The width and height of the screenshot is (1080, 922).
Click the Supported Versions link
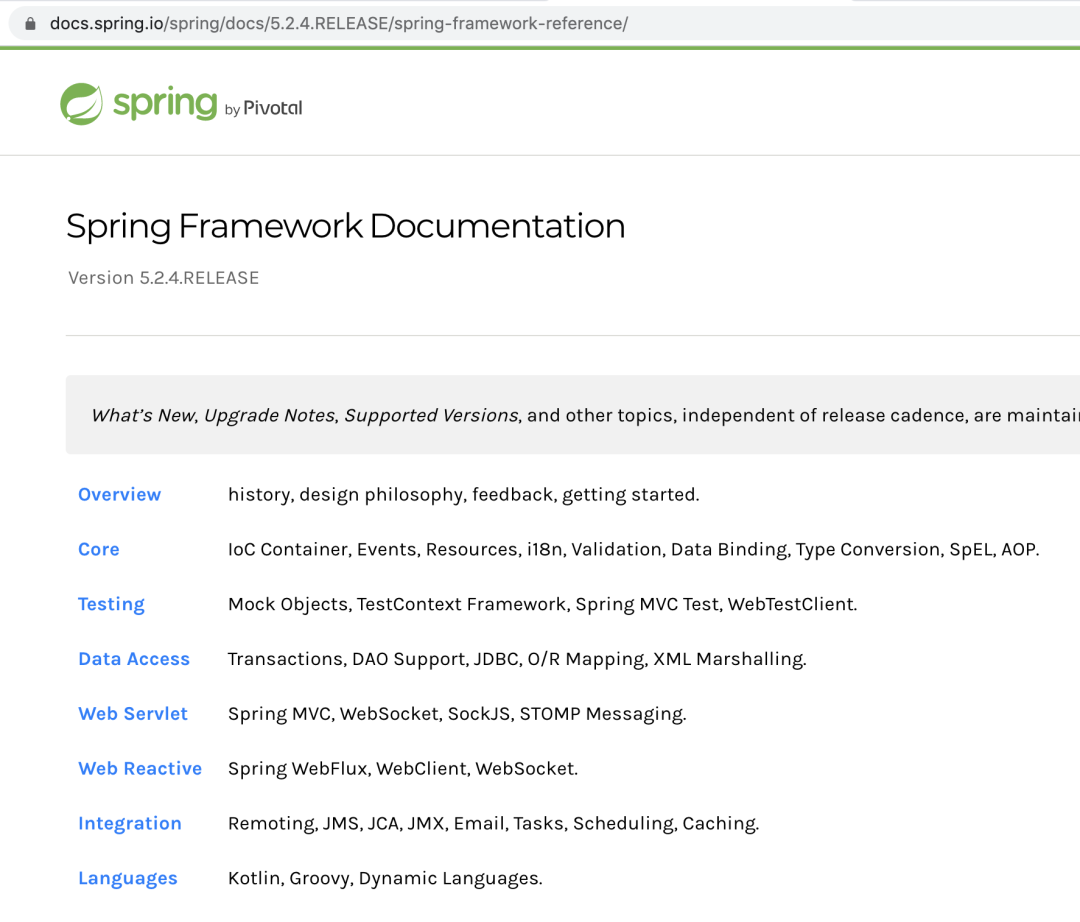point(434,414)
